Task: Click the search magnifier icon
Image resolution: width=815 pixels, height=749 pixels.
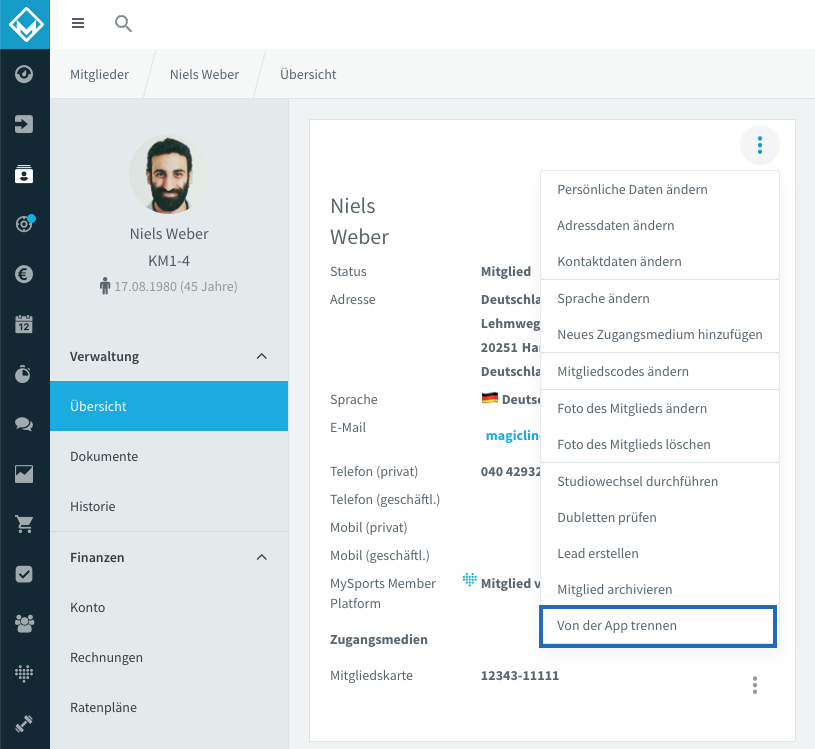Action: (x=123, y=23)
